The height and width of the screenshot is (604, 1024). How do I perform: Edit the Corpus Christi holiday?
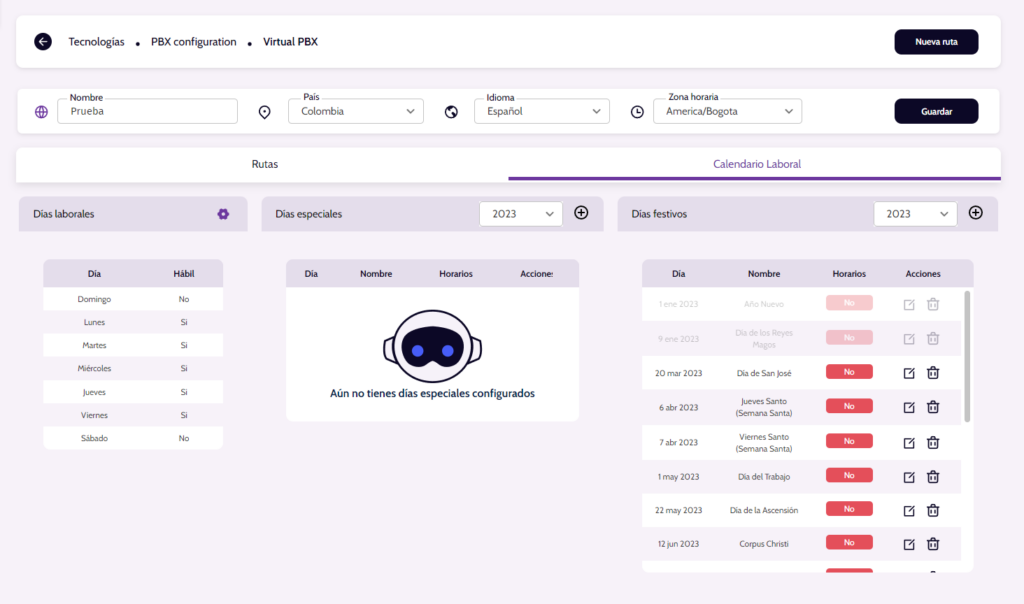coord(909,544)
